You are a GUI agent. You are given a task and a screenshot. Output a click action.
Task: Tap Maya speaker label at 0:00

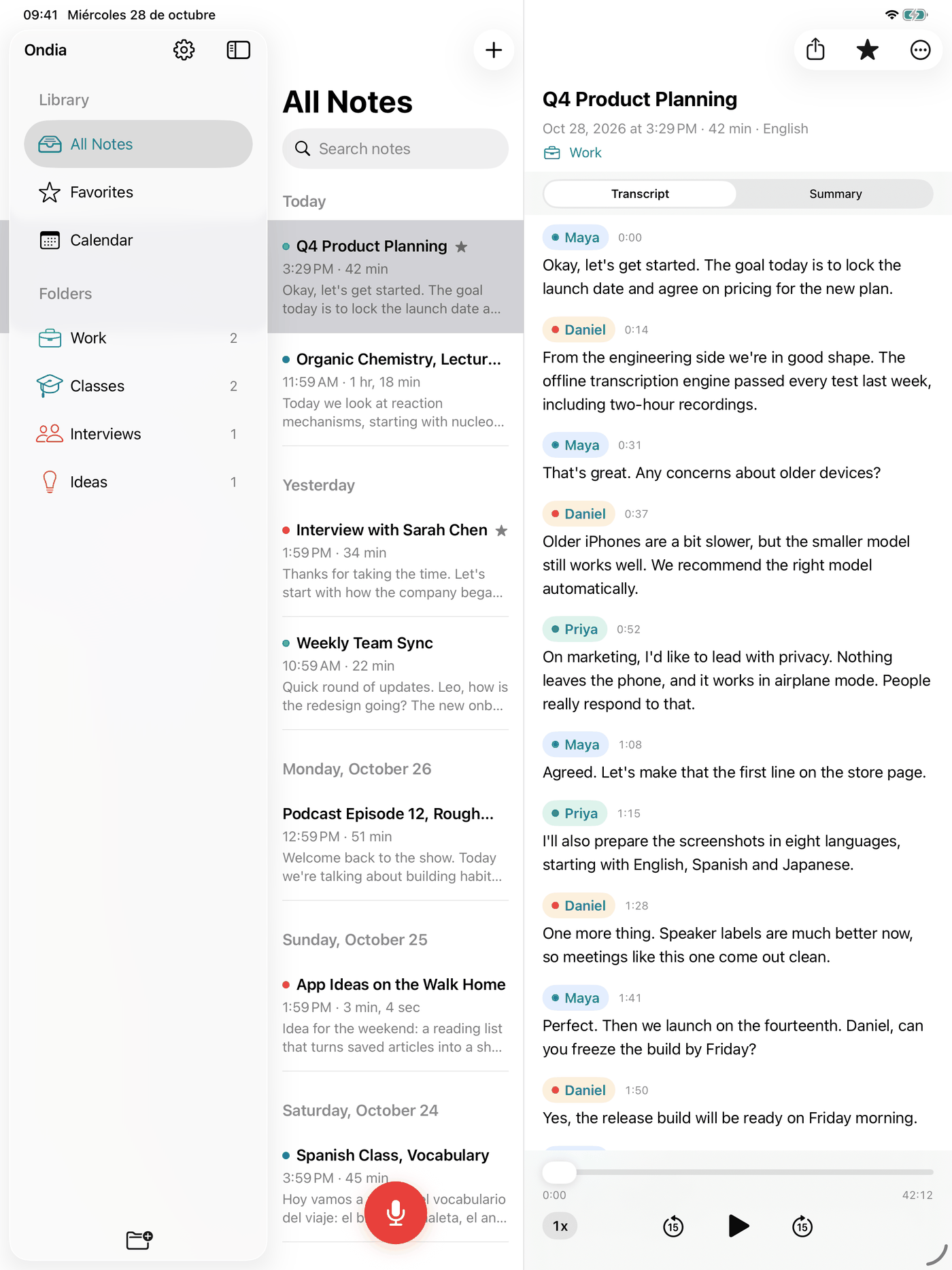(575, 237)
